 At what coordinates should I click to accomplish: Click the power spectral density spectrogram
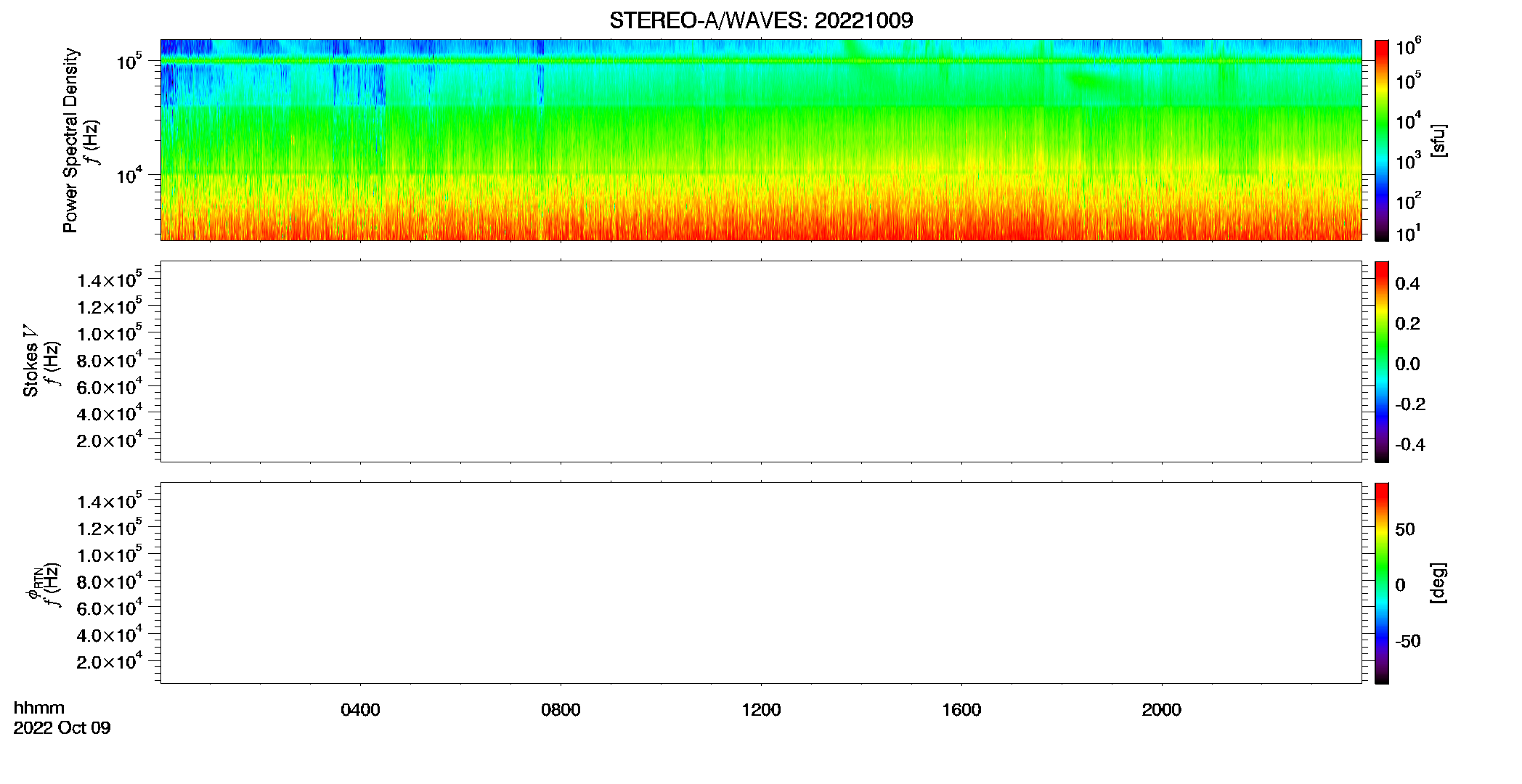point(761,140)
